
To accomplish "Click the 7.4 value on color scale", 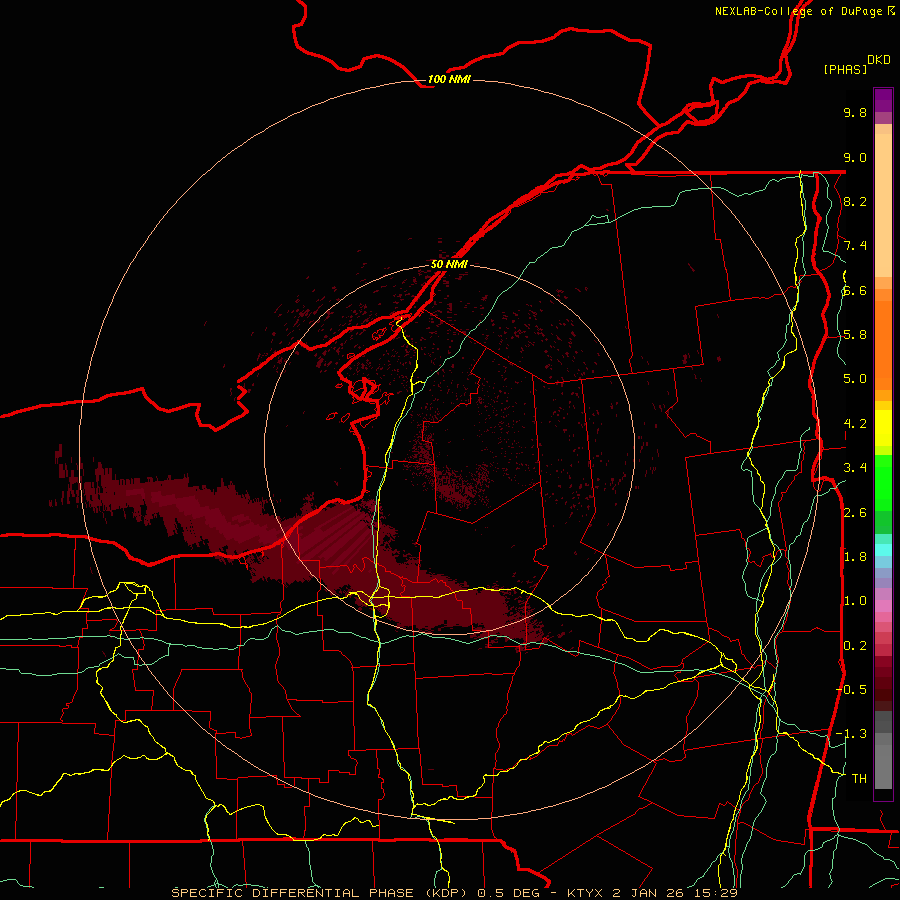I will [x=855, y=246].
